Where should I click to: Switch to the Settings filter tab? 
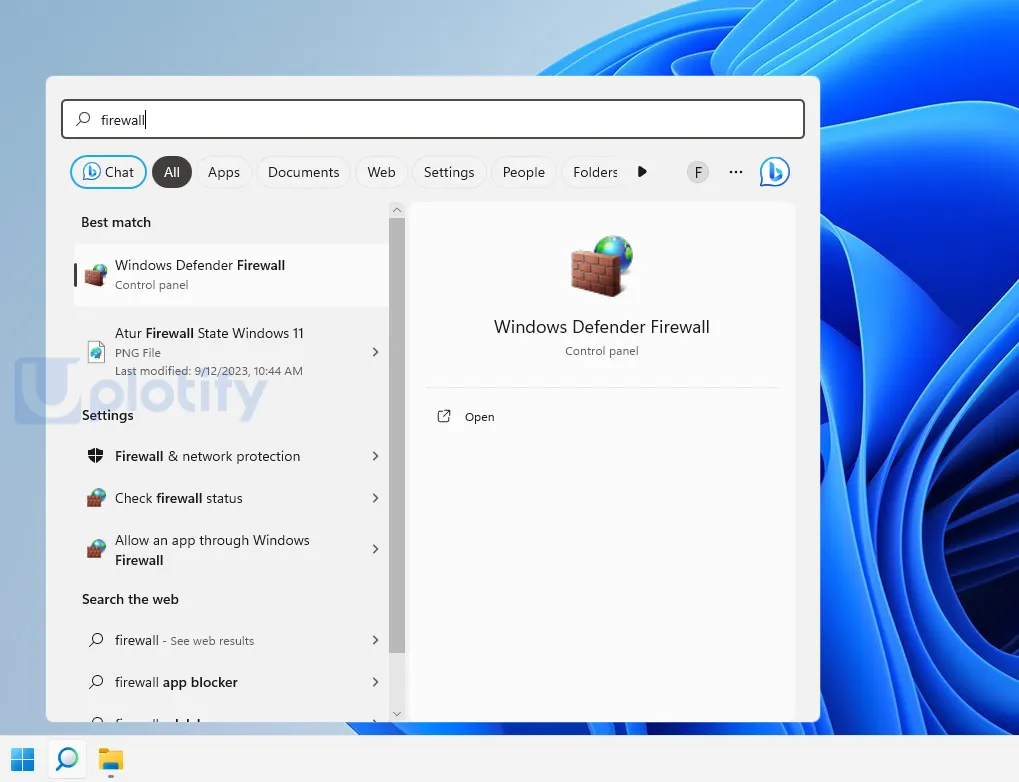pyautogui.click(x=449, y=172)
